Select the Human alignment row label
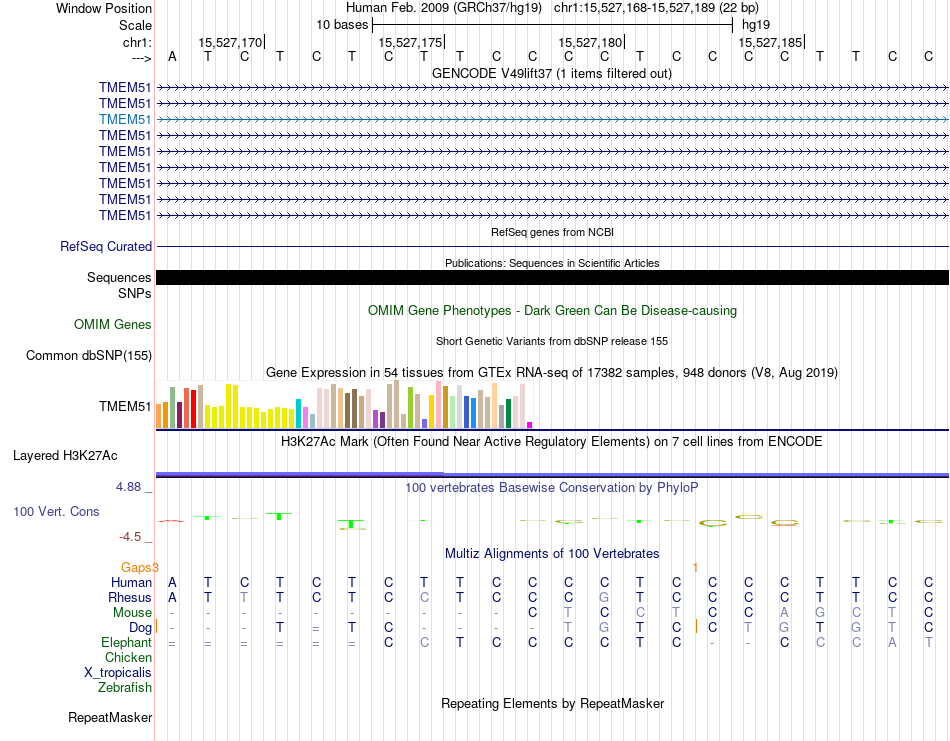Screen dimensions: 950x741 (x=131, y=583)
